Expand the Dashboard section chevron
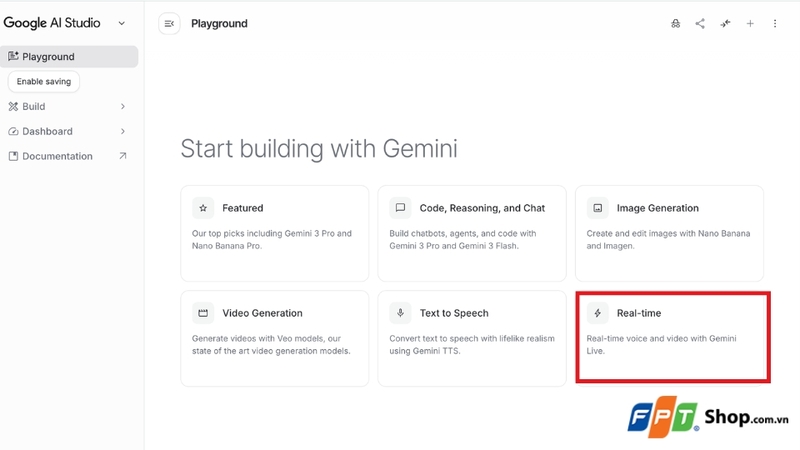The image size is (800, 450). point(122,132)
